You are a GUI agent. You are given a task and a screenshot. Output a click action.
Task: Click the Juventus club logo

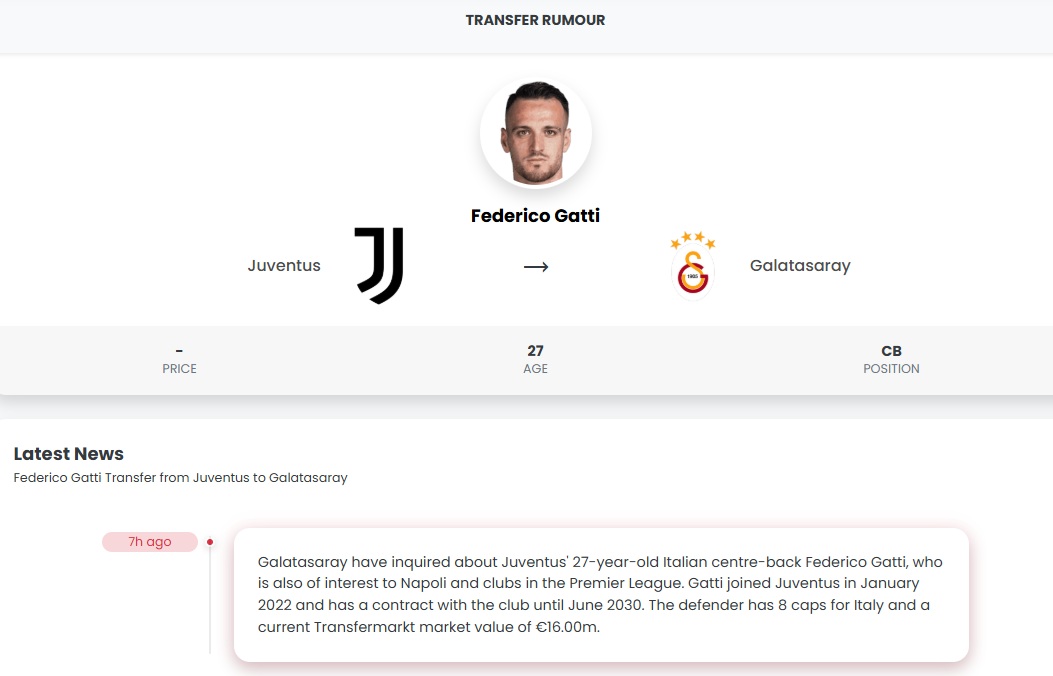[379, 265]
